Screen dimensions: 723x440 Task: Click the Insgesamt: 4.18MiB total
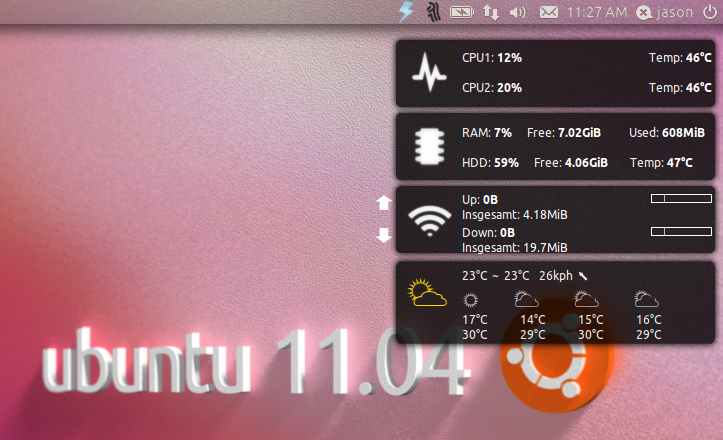coord(515,215)
